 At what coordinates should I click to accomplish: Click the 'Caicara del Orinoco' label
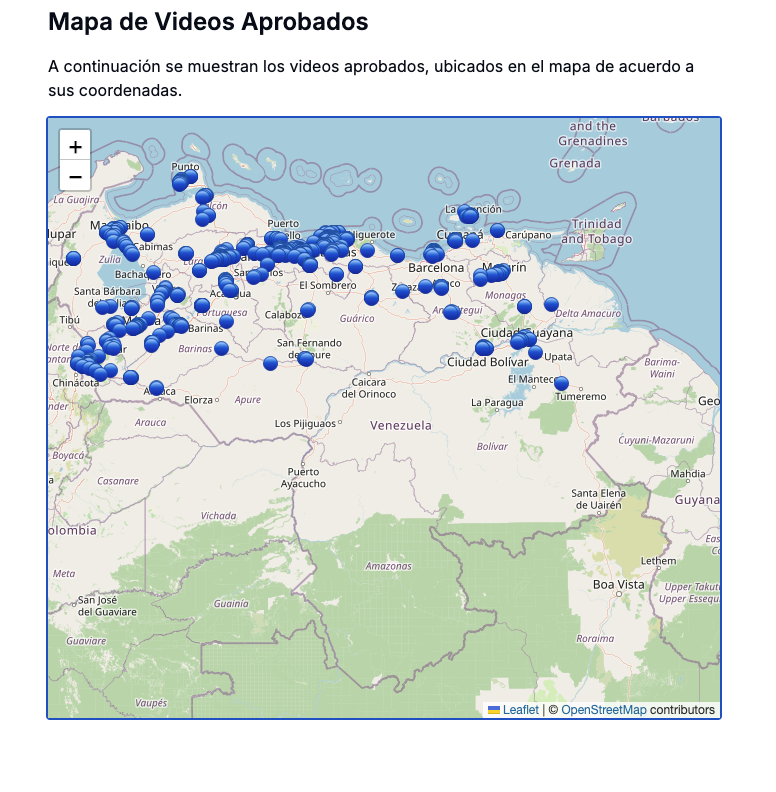click(369, 388)
